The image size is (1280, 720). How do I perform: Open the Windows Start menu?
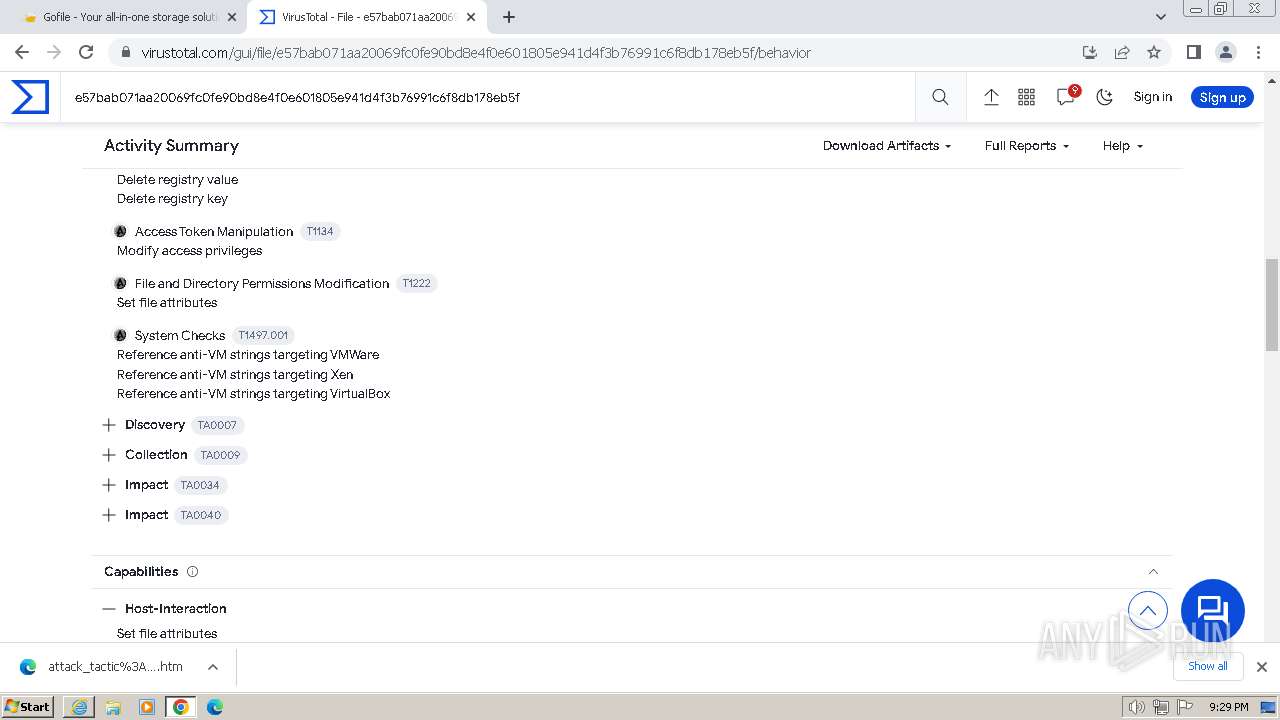tap(28, 707)
